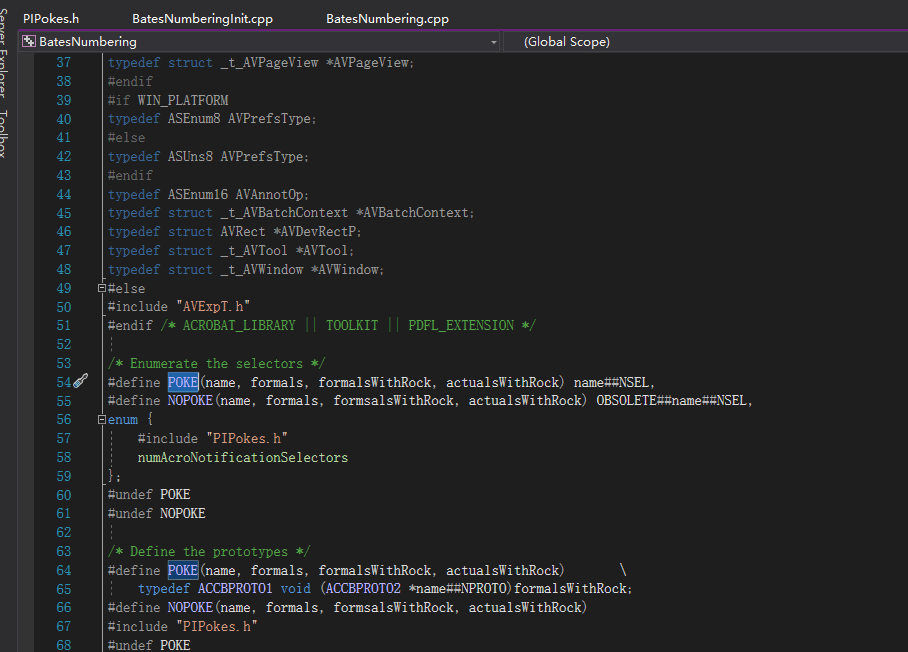
Task: Click line number 52 in the gutter
Action: point(64,345)
